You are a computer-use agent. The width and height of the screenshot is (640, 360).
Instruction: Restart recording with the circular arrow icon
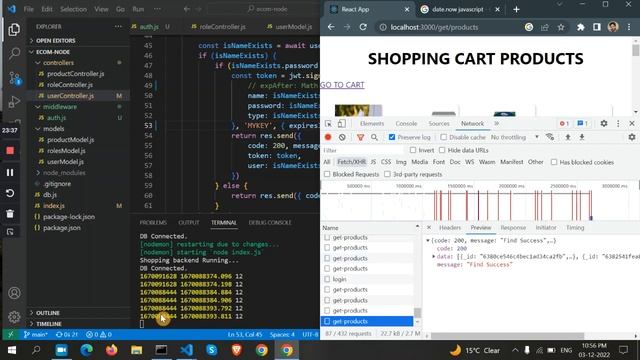coord(10,193)
